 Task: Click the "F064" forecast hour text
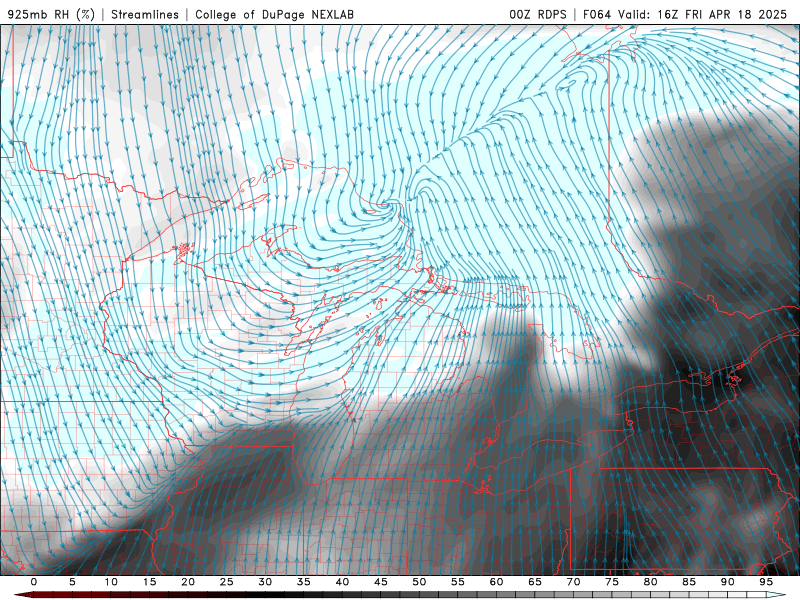(x=597, y=14)
